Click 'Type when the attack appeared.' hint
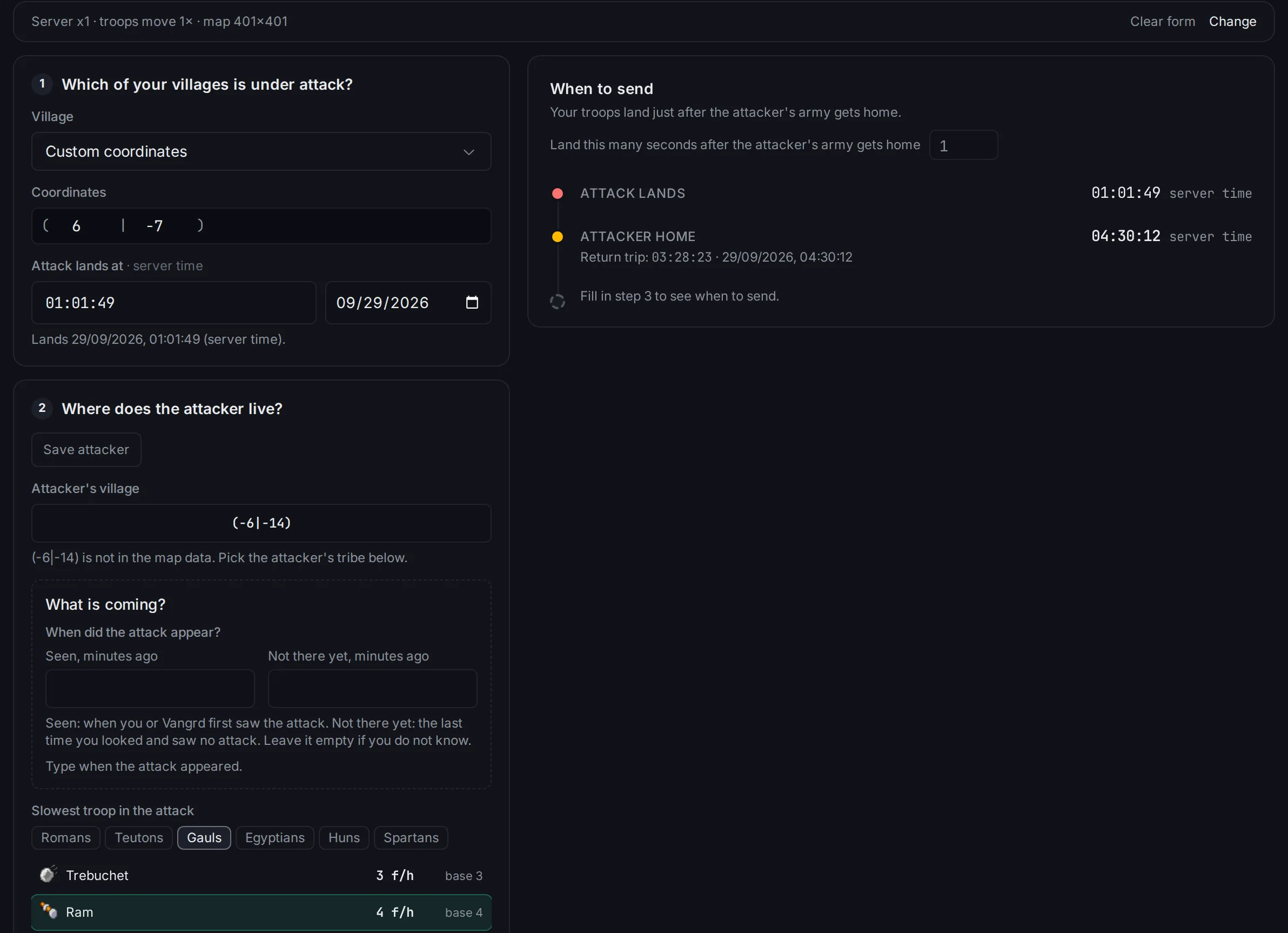The image size is (1288, 933). click(x=144, y=766)
